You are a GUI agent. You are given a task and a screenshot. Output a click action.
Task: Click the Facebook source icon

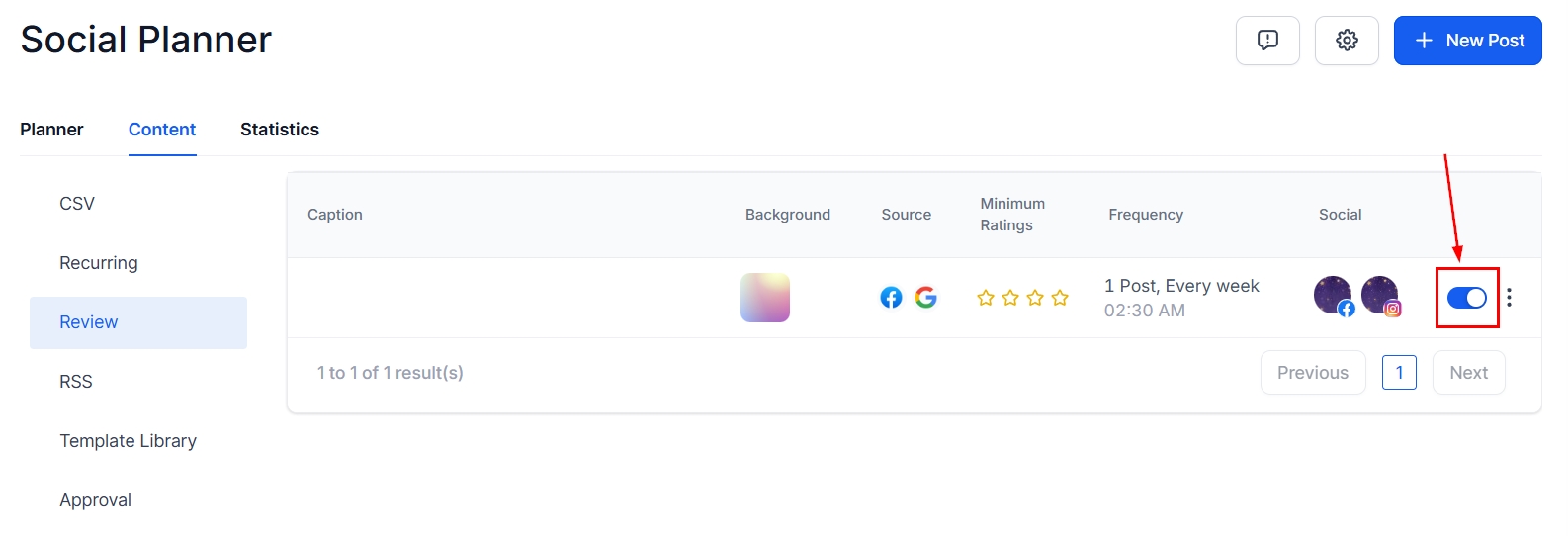(x=891, y=298)
